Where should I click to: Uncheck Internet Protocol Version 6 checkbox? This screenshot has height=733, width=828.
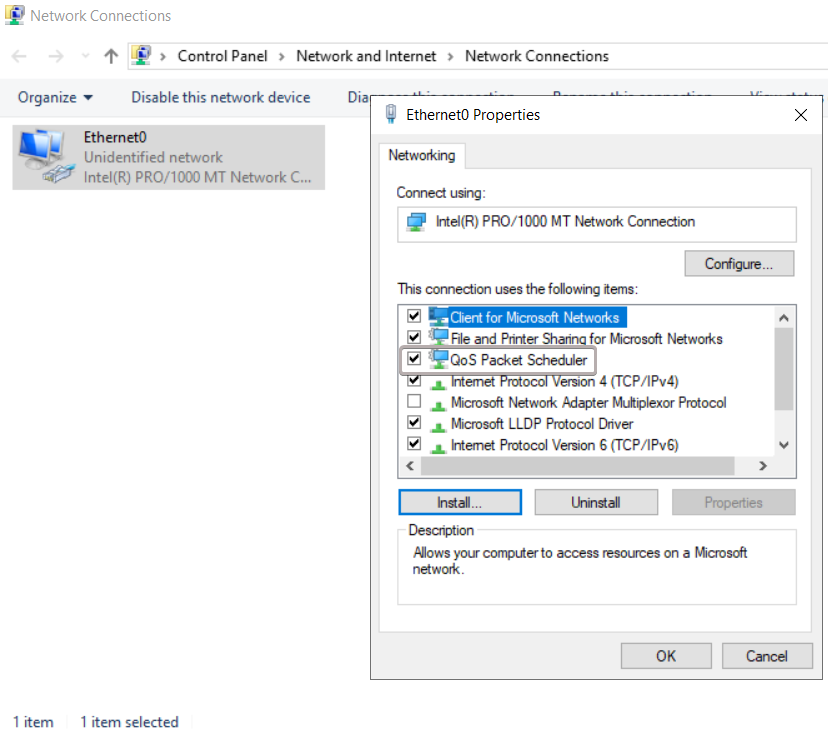click(414, 445)
